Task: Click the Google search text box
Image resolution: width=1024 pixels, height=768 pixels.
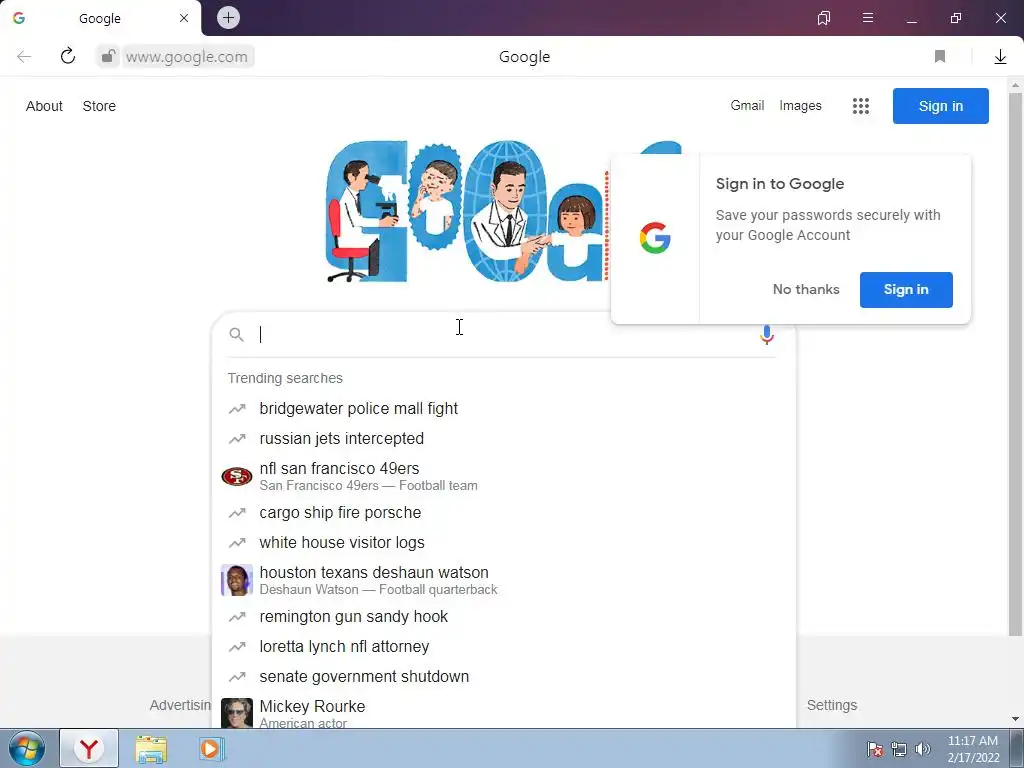Action: click(x=503, y=334)
